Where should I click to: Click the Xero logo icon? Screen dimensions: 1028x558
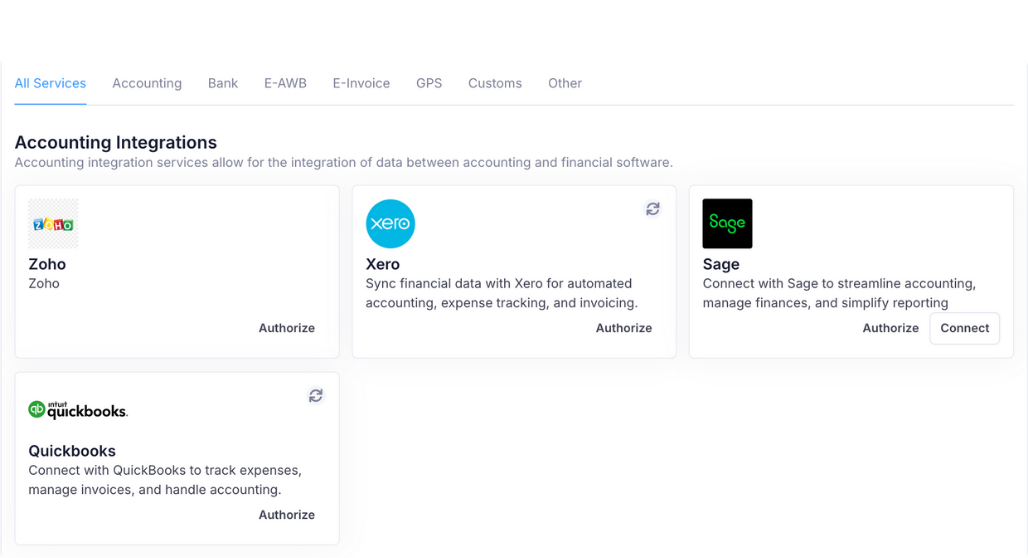click(390, 224)
